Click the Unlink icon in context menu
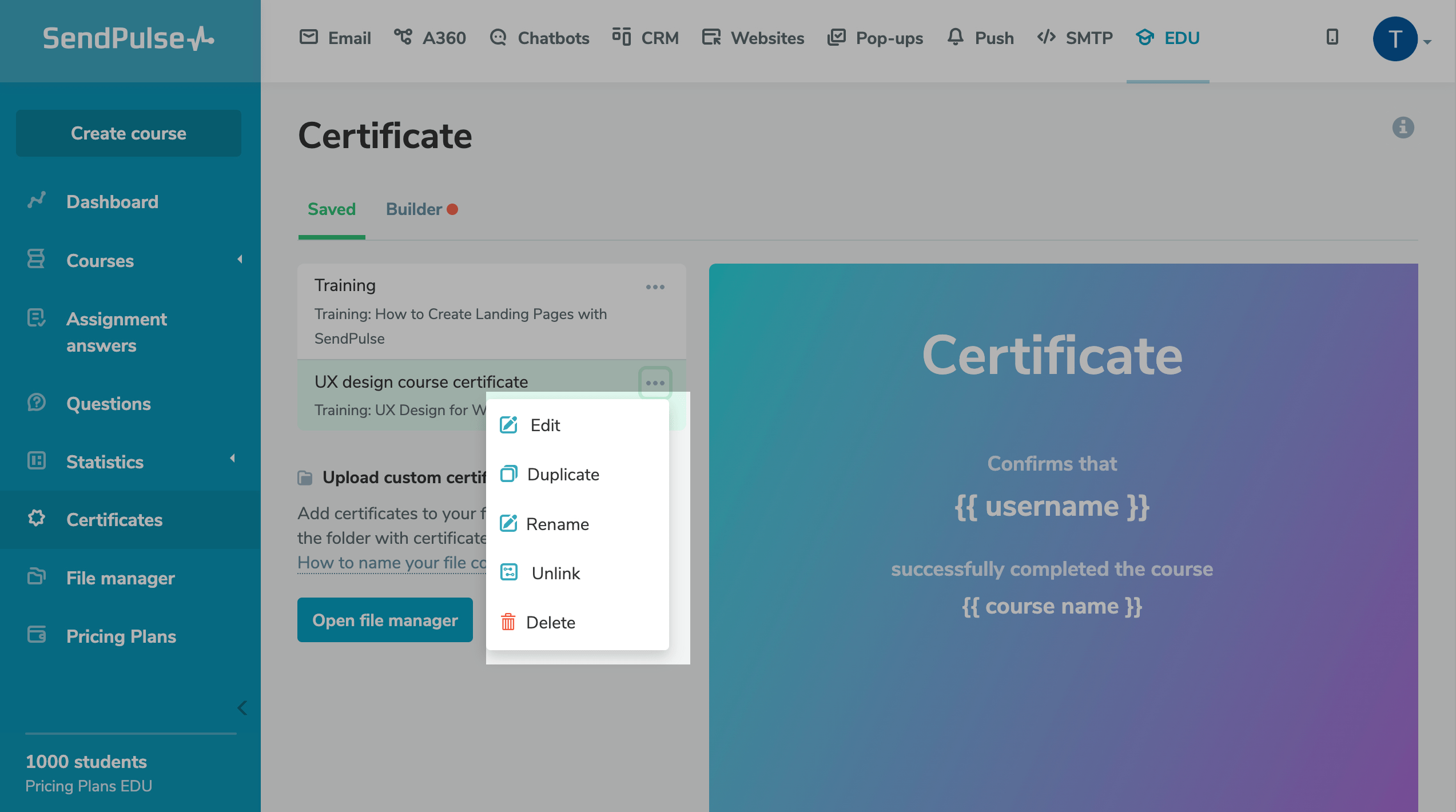This screenshot has width=1456, height=812. coord(508,572)
